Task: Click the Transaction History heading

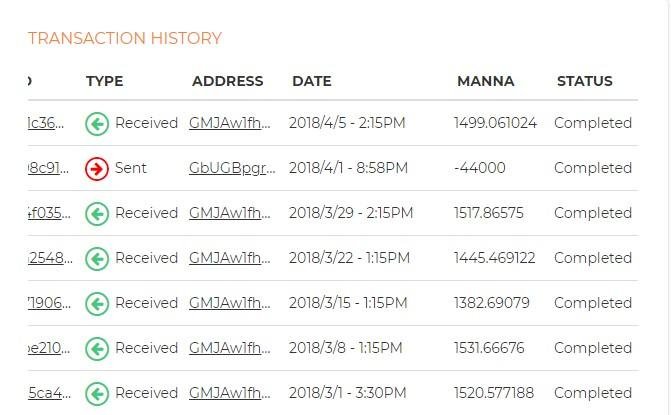Action: (125, 39)
